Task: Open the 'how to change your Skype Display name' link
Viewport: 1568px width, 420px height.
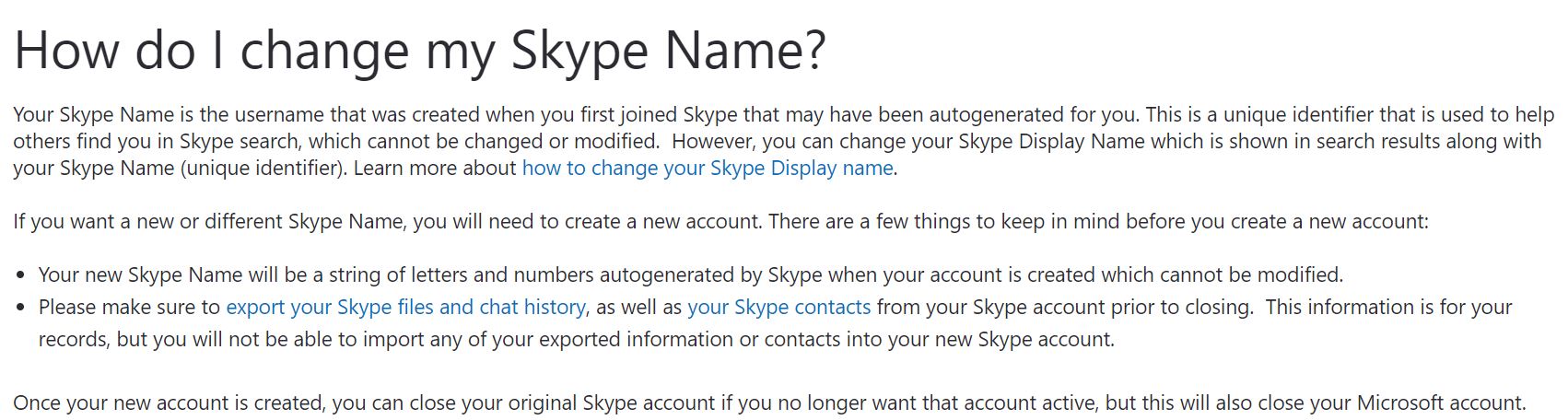Action: tap(708, 169)
